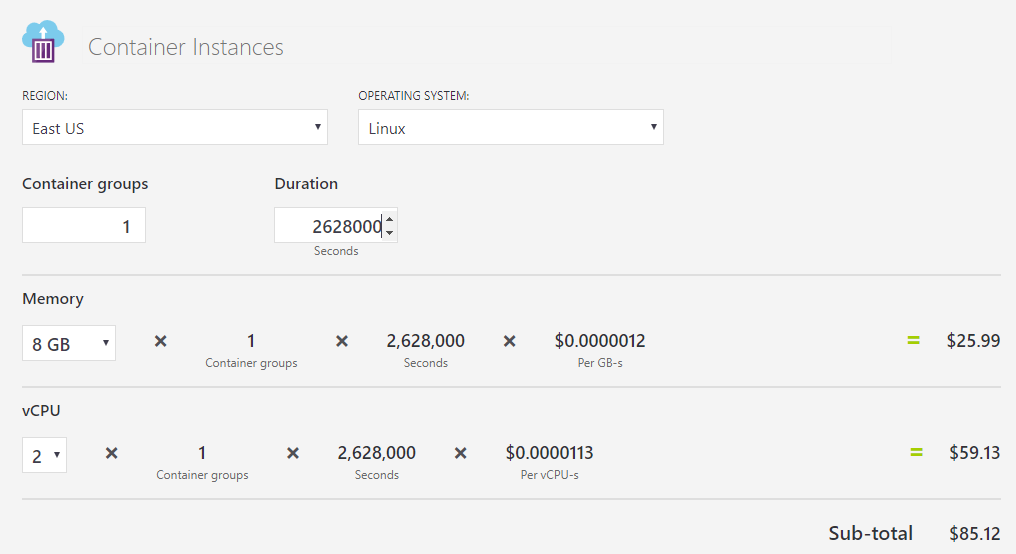Increase Duration with the stepper up arrow

[389, 219]
